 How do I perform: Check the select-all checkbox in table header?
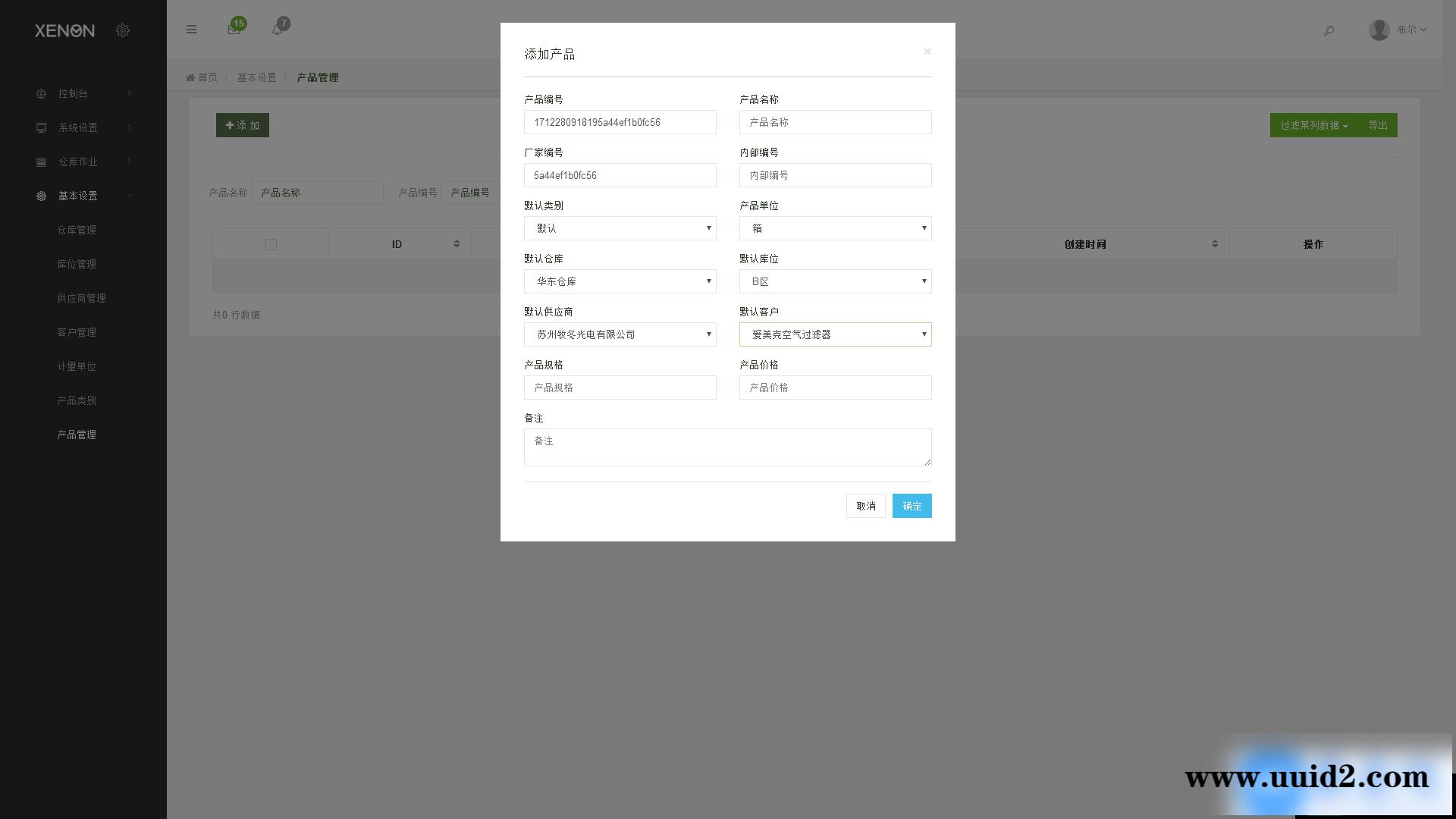271,244
